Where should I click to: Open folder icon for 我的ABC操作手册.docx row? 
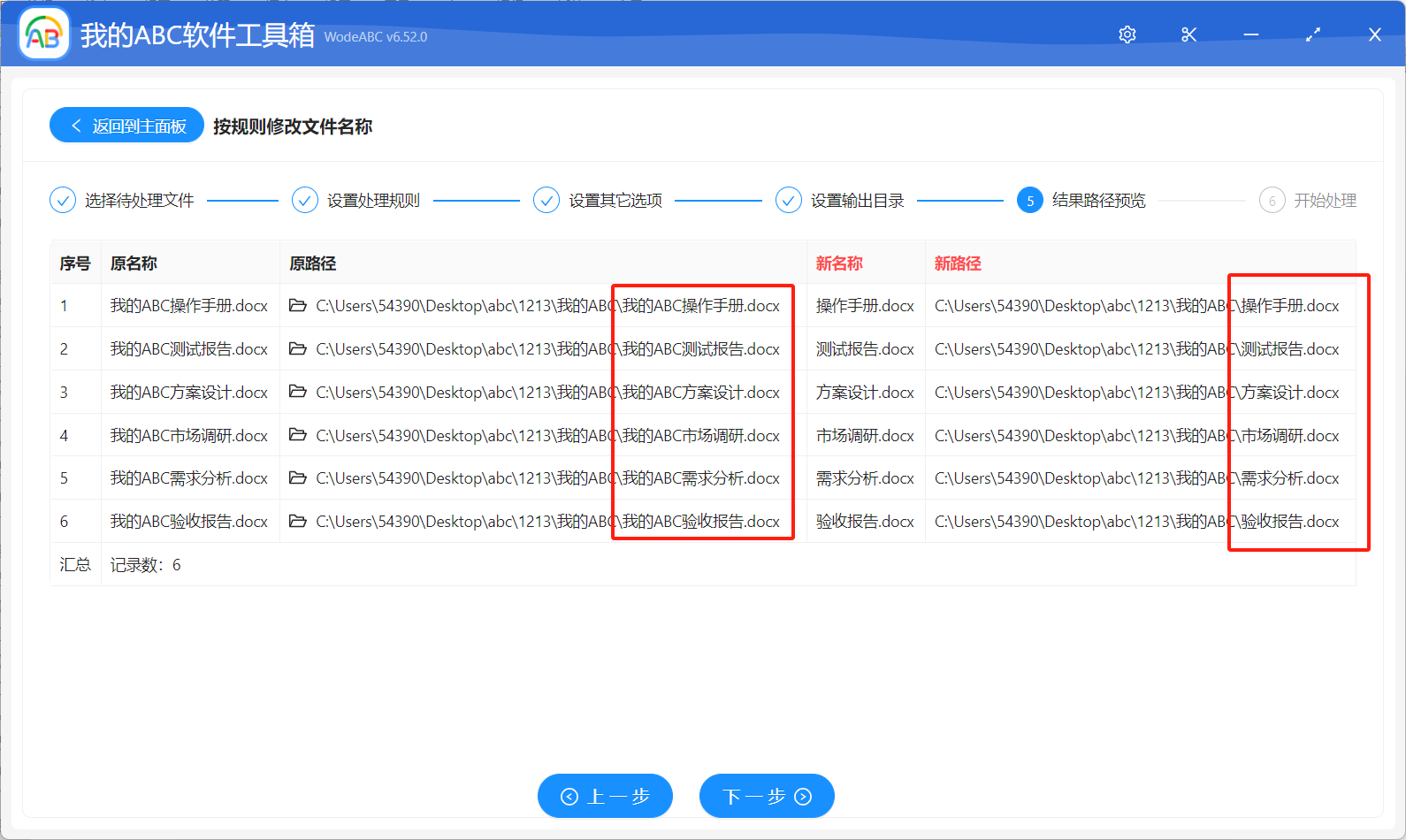coord(298,306)
